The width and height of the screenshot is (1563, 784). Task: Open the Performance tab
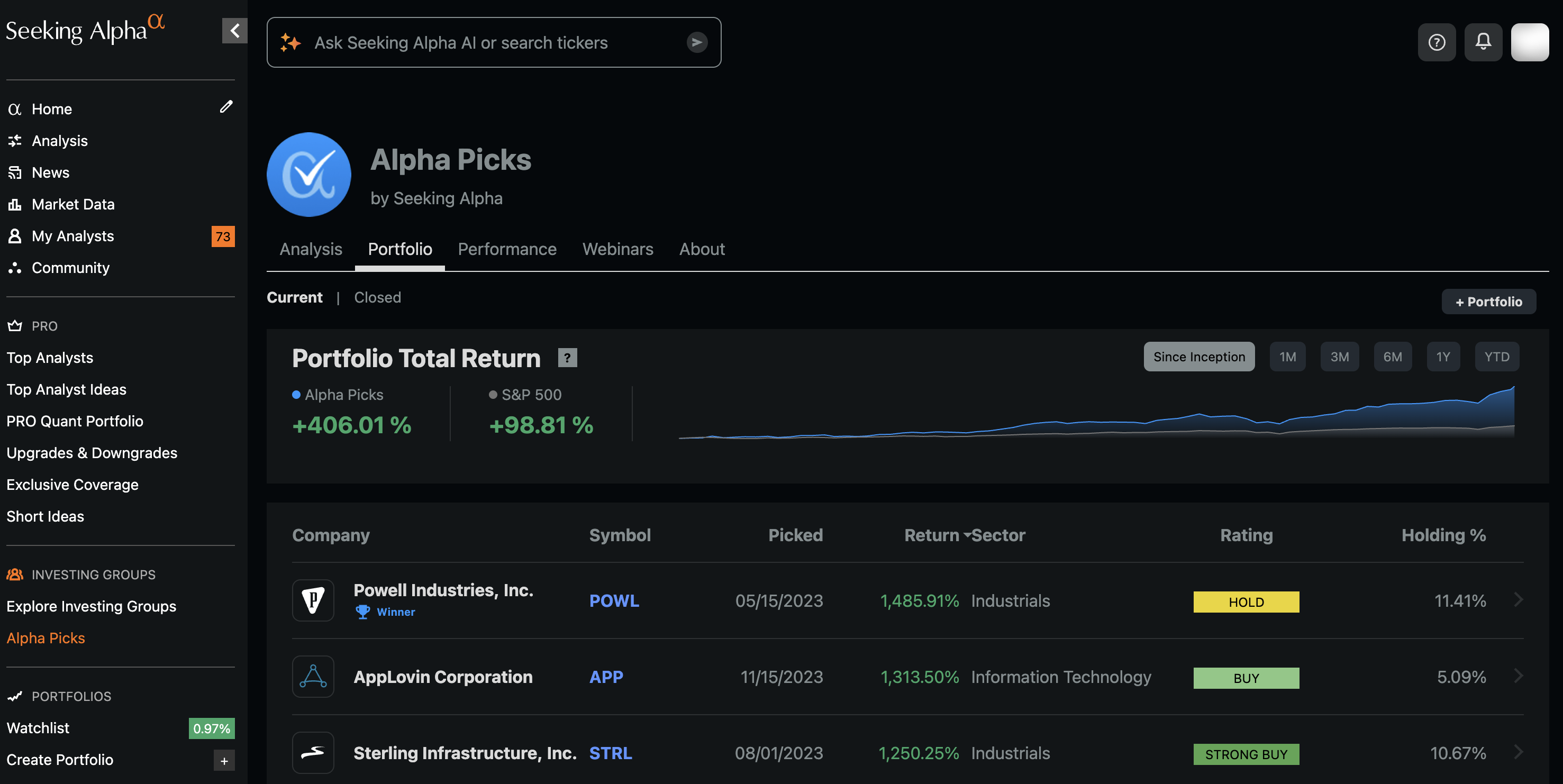[507, 249]
